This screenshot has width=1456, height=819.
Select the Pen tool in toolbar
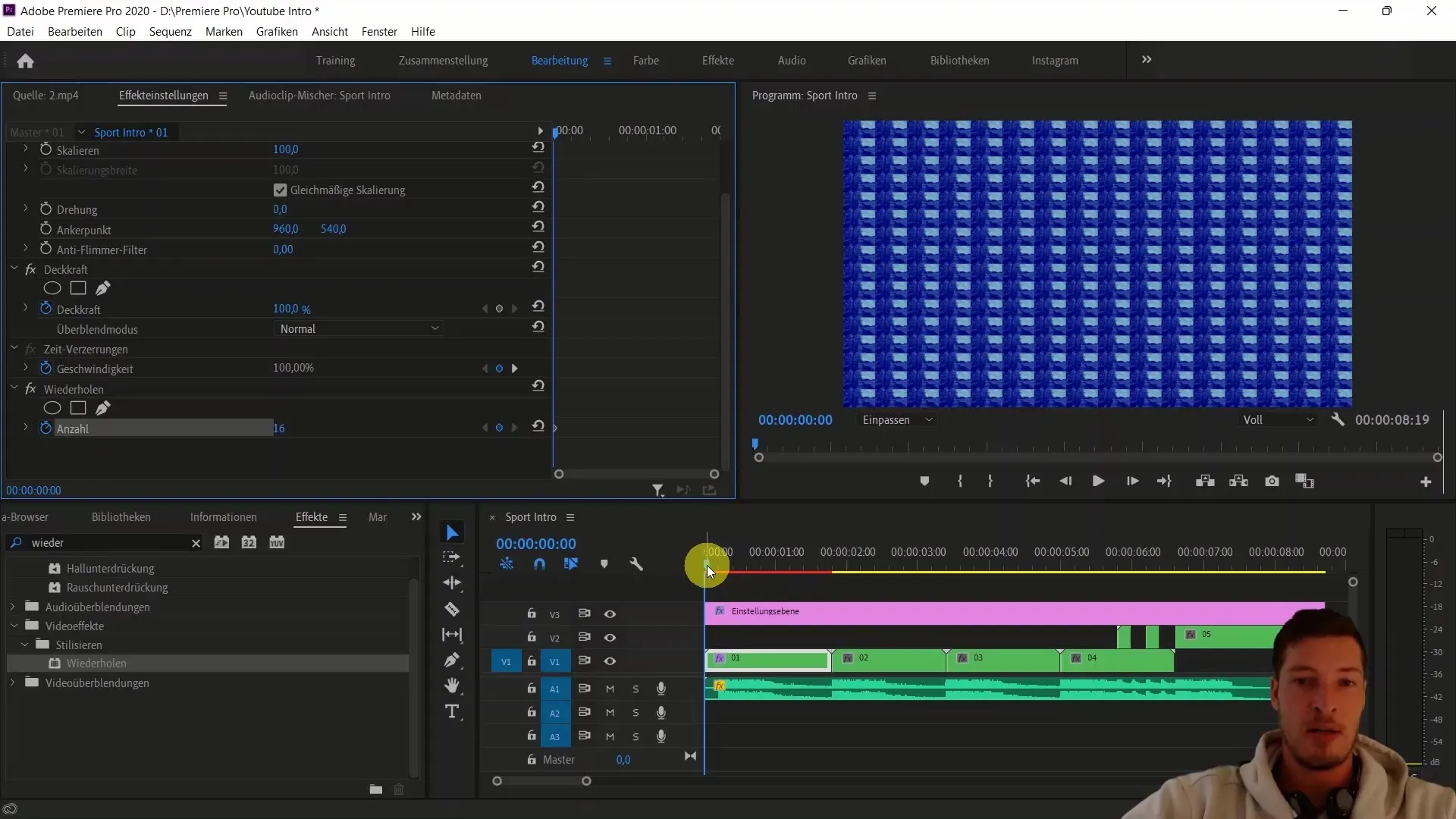coord(452,661)
